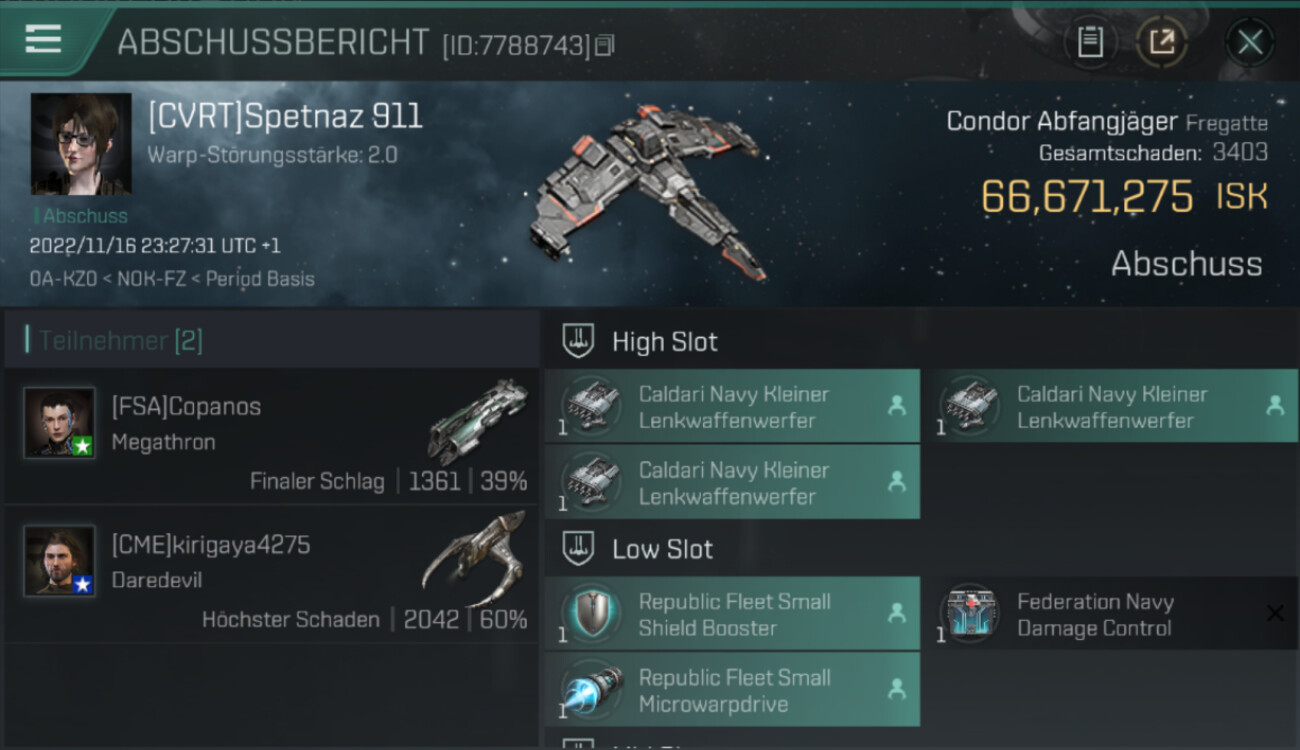Share the kill report via export icon

pos(1162,42)
